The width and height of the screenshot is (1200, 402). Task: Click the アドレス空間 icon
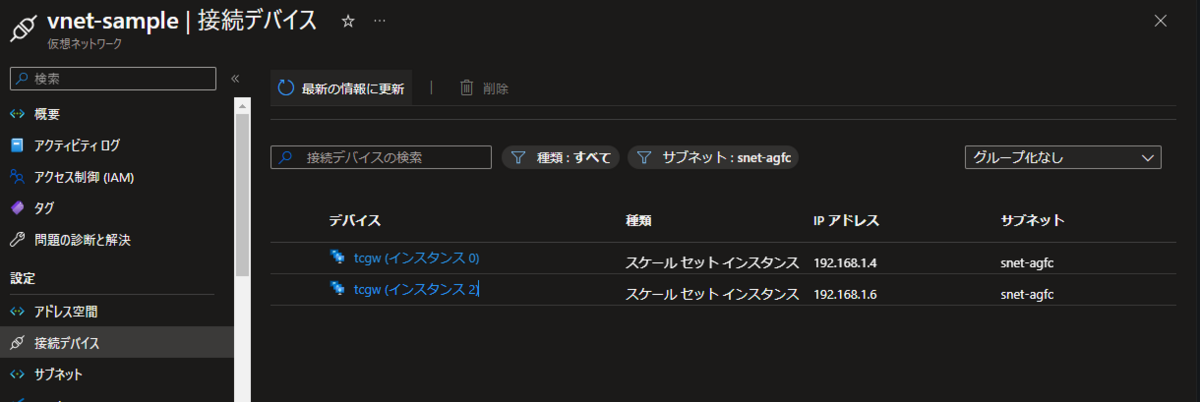coord(17,311)
